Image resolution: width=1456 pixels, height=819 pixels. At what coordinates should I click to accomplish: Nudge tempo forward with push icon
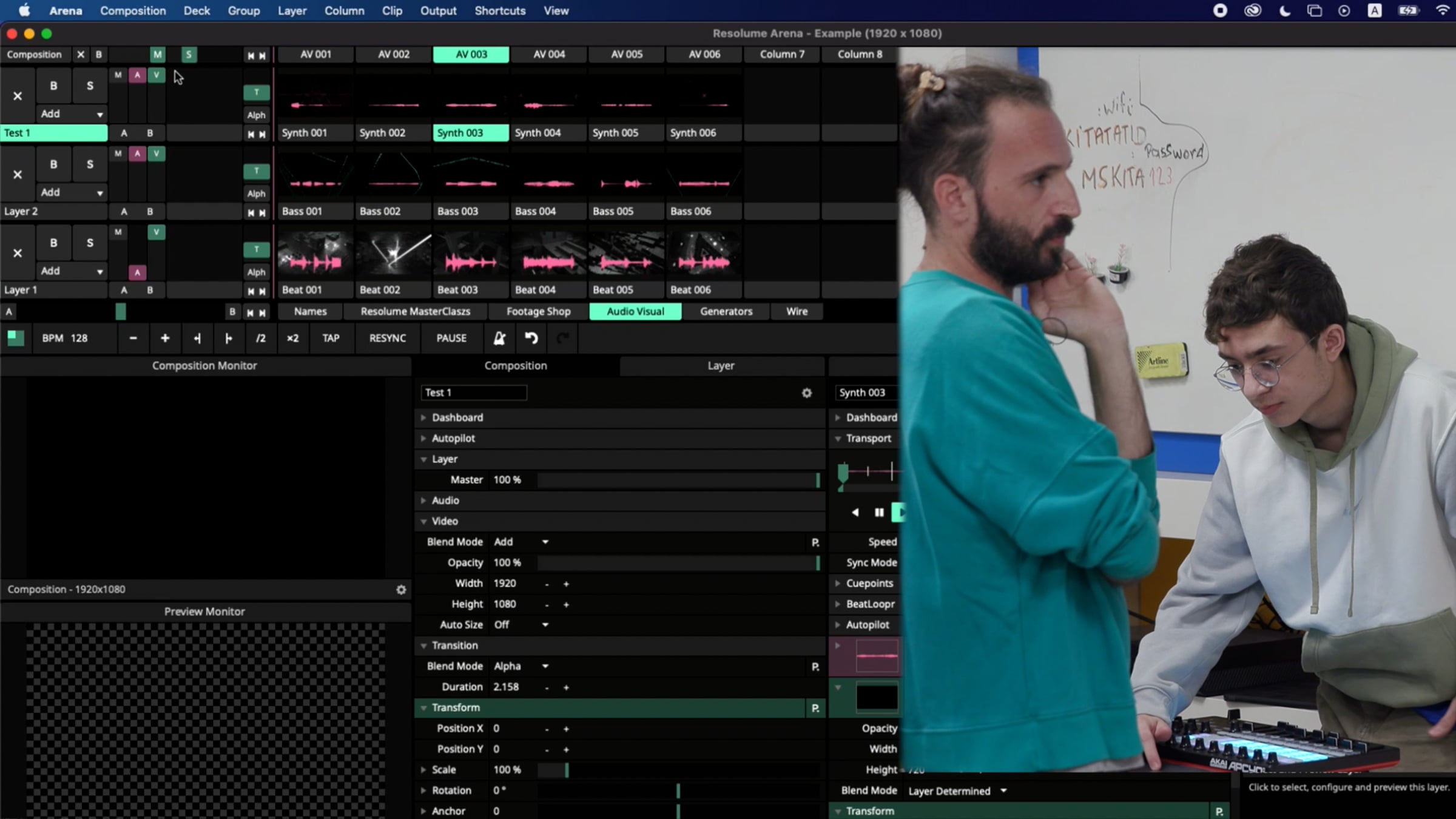pyautogui.click(x=229, y=338)
